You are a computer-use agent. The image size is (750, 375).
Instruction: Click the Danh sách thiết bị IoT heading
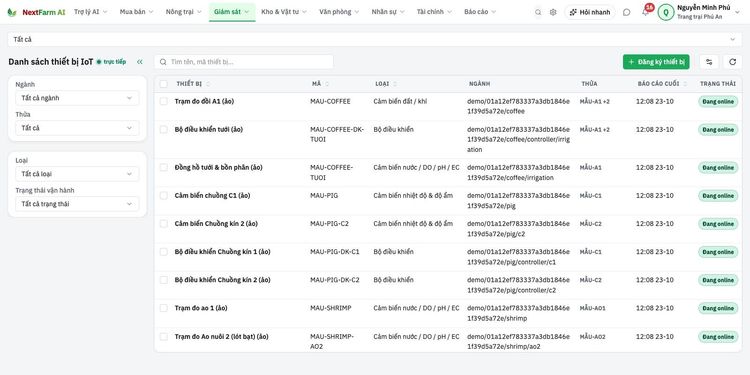(x=51, y=62)
